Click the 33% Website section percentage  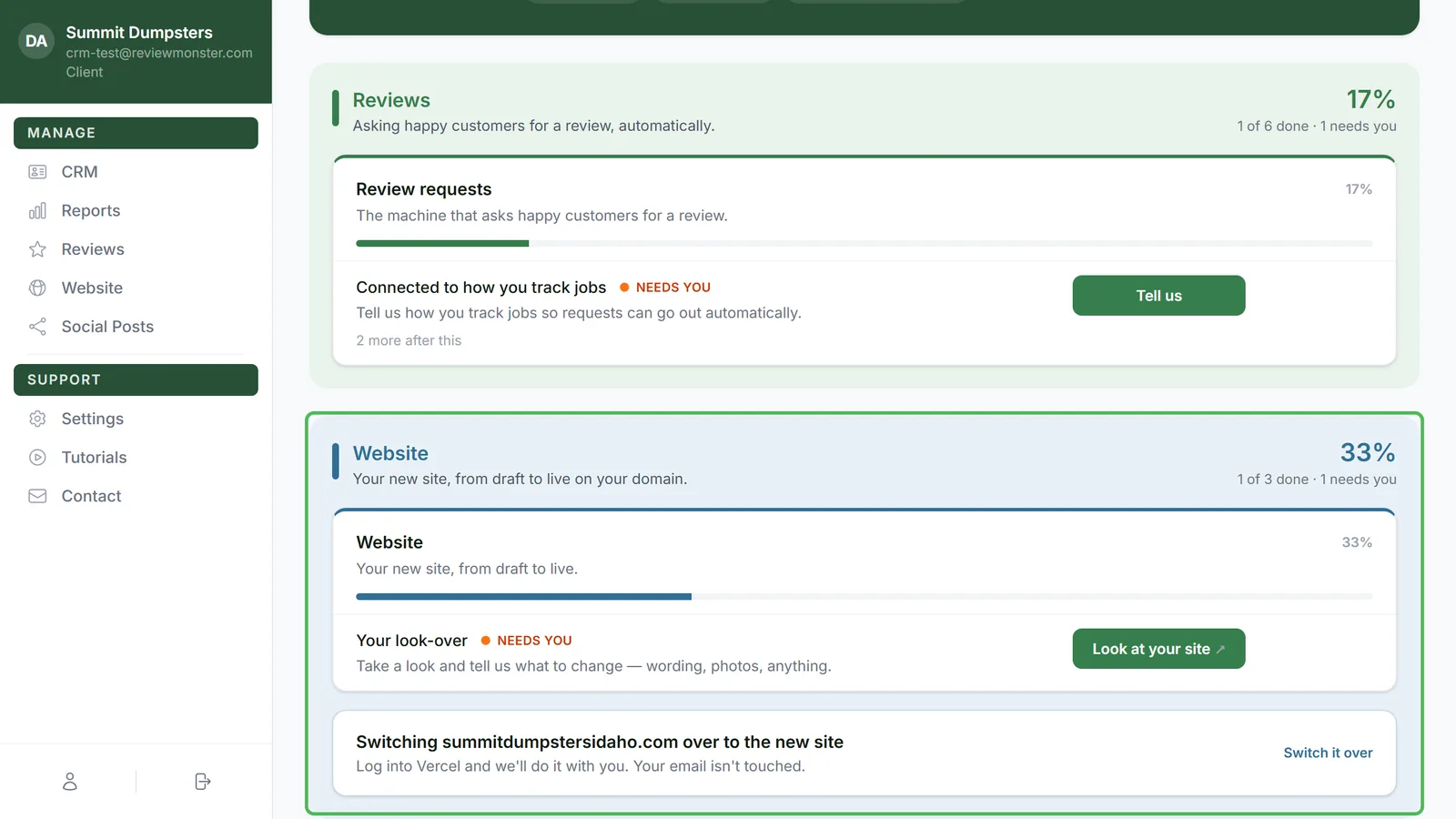pyautogui.click(x=1368, y=452)
